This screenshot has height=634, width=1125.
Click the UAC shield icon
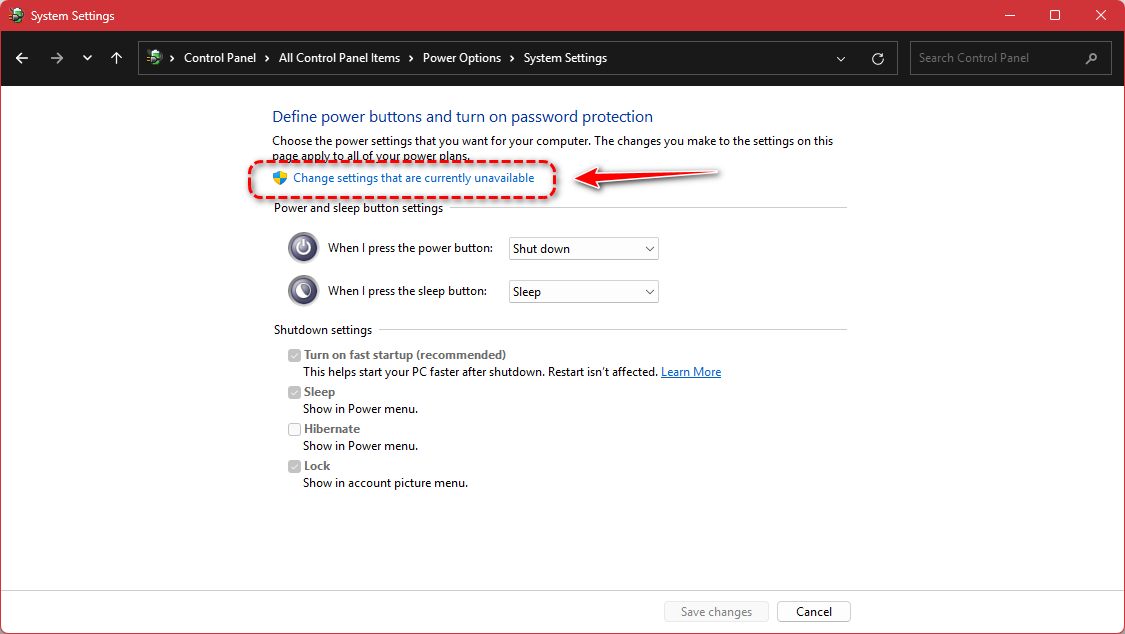[280, 178]
